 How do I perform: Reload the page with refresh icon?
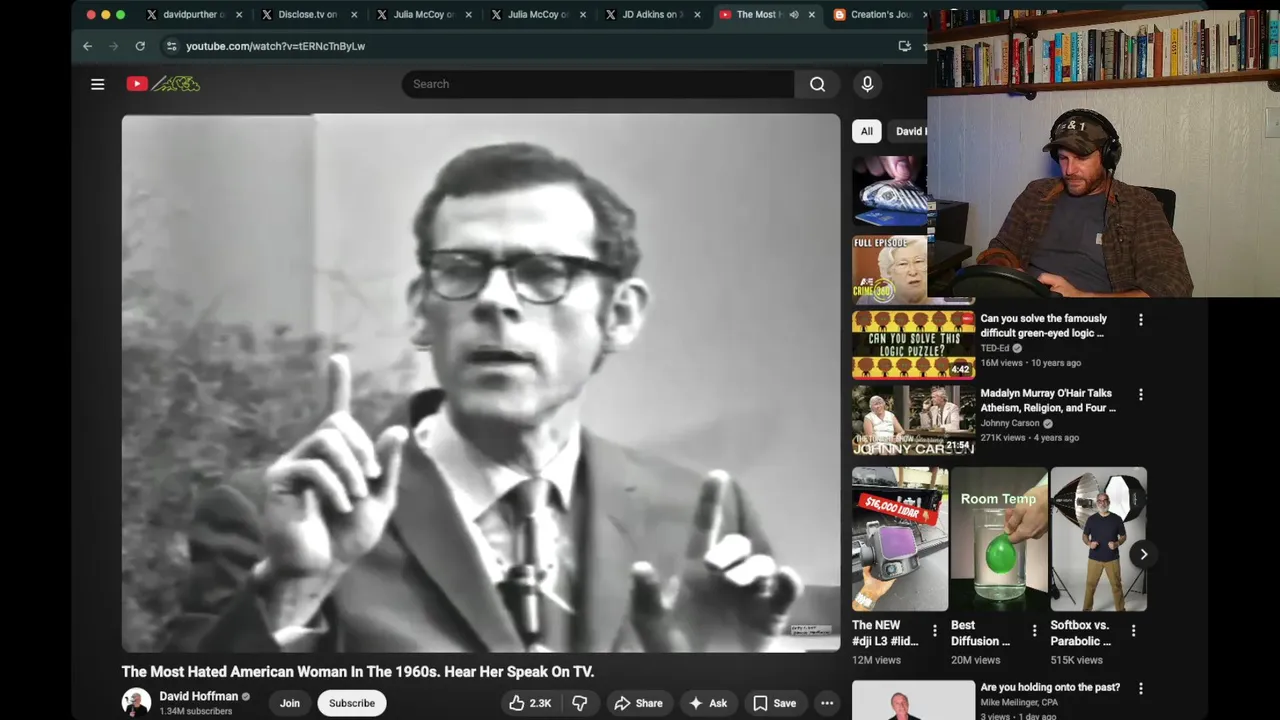coord(140,46)
